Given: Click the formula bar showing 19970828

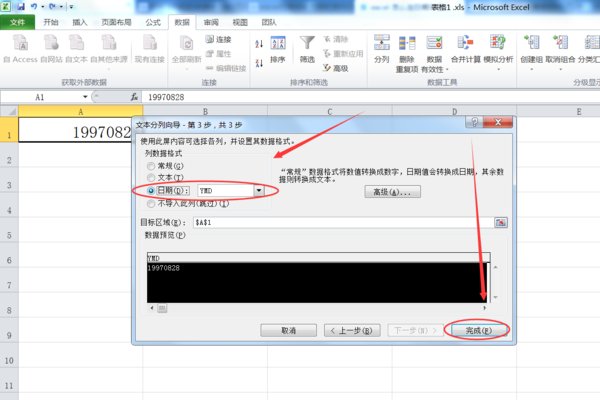Looking at the screenshot, I should (370, 97).
